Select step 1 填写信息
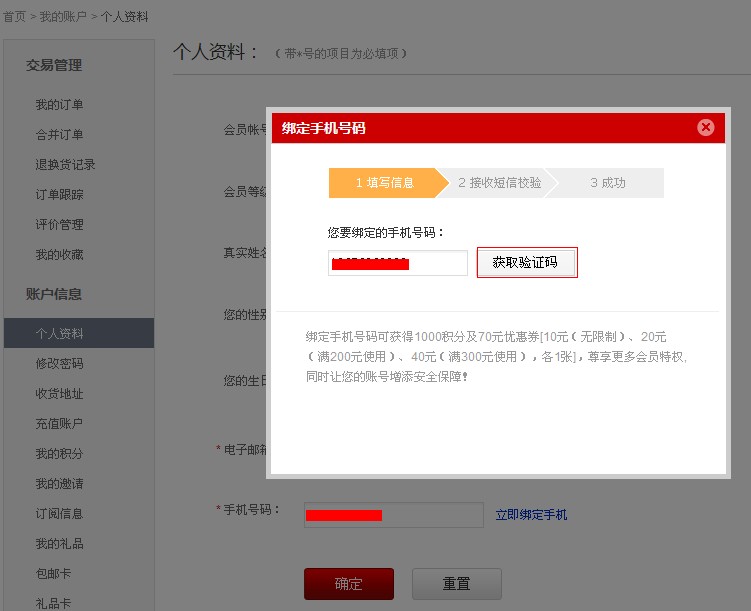 [x=384, y=183]
